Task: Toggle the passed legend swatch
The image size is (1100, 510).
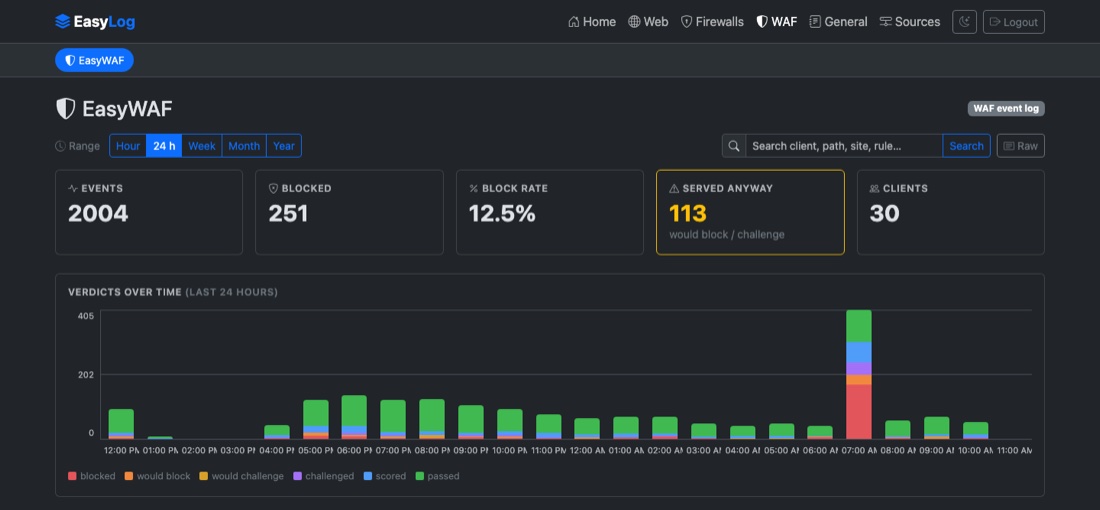Action: coord(420,476)
